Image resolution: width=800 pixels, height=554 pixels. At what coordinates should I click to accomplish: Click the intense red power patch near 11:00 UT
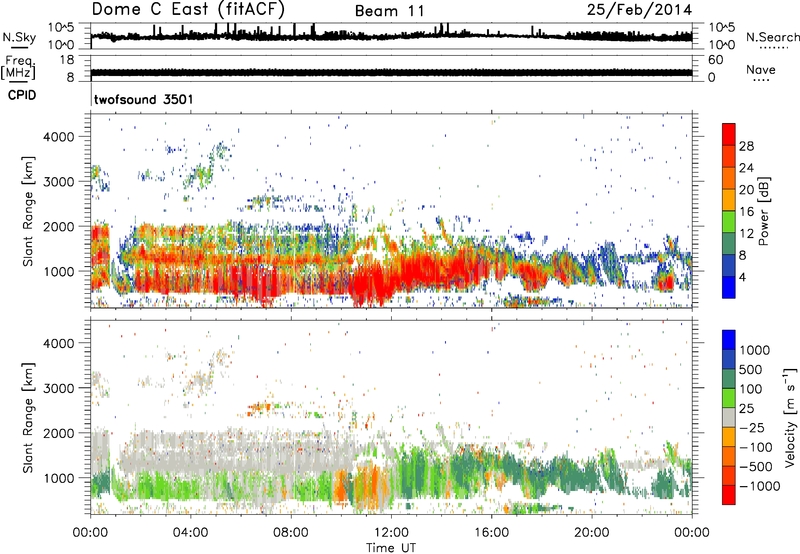pyautogui.click(x=372, y=286)
